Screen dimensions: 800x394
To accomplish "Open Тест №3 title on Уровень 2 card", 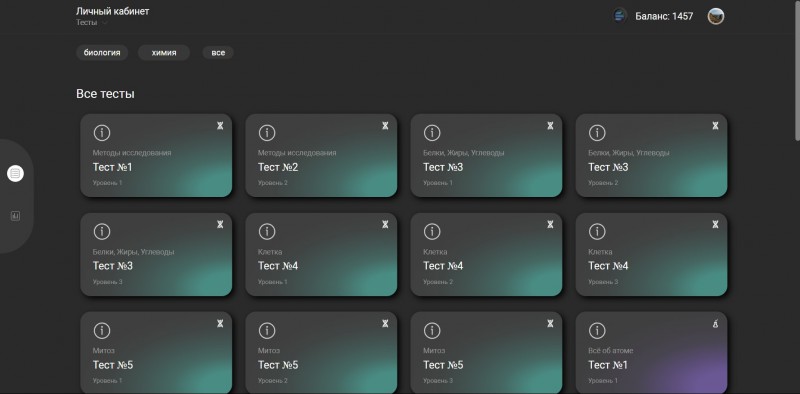I will [608, 167].
